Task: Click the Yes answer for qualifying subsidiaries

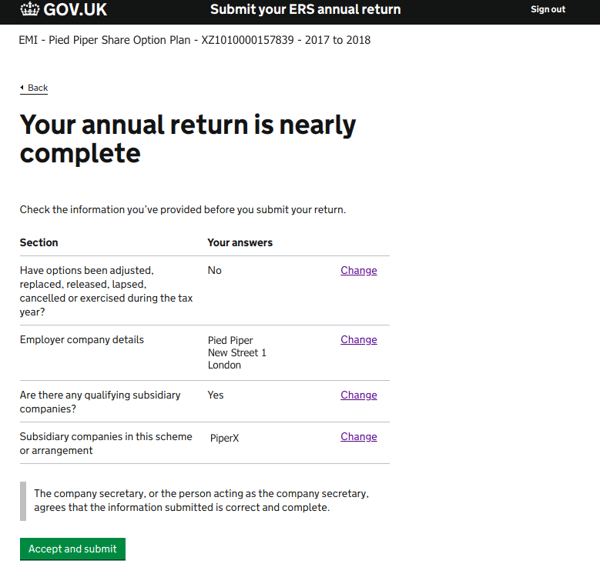Action: (215, 395)
